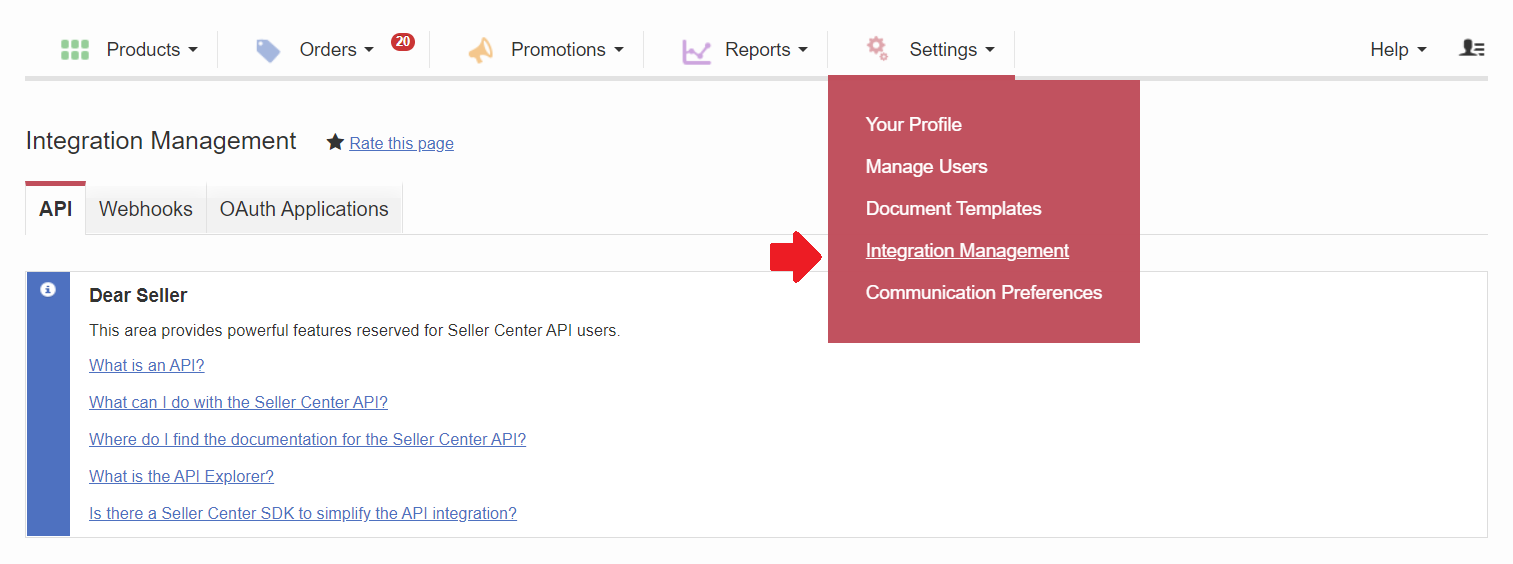Open the What is an API? link
Viewport: 1513px width, 564px height.
(x=146, y=366)
